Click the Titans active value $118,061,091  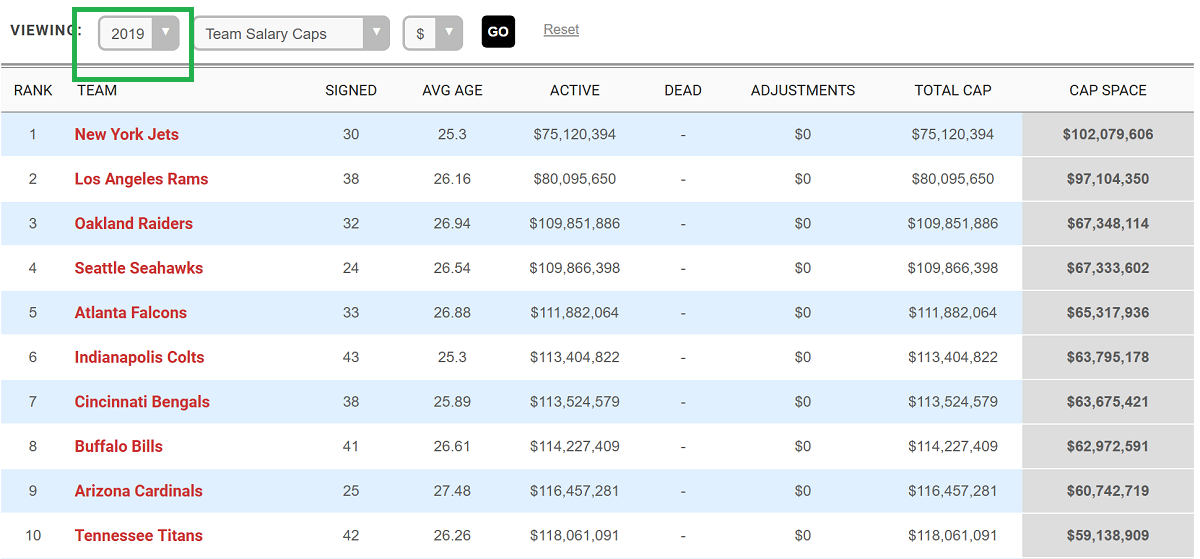pos(575,535)
